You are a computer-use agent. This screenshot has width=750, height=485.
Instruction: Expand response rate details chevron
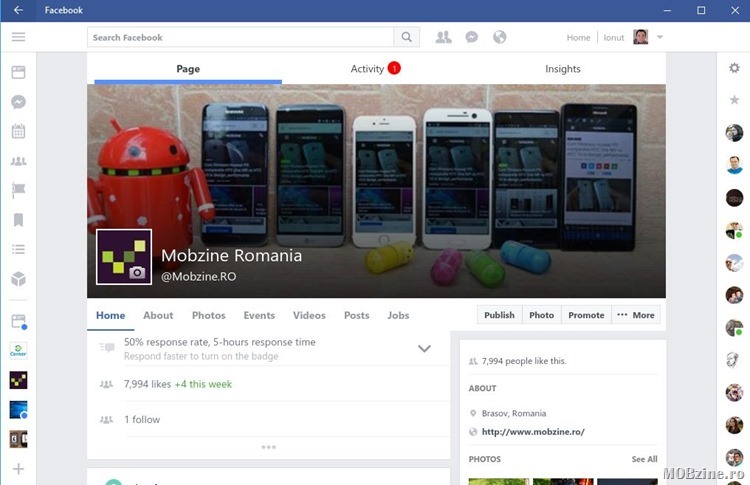pos(424,349)
